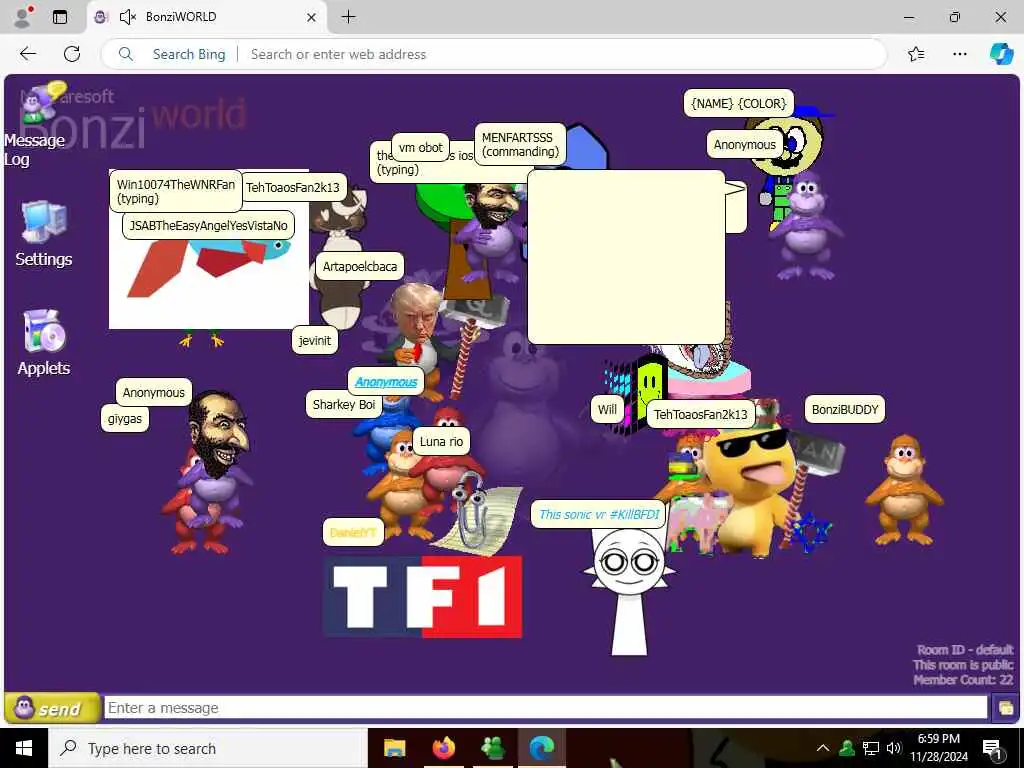Select the BonziWORLD browser tab
Screen dimensions: 1024x768
click(x=206, y=17)
